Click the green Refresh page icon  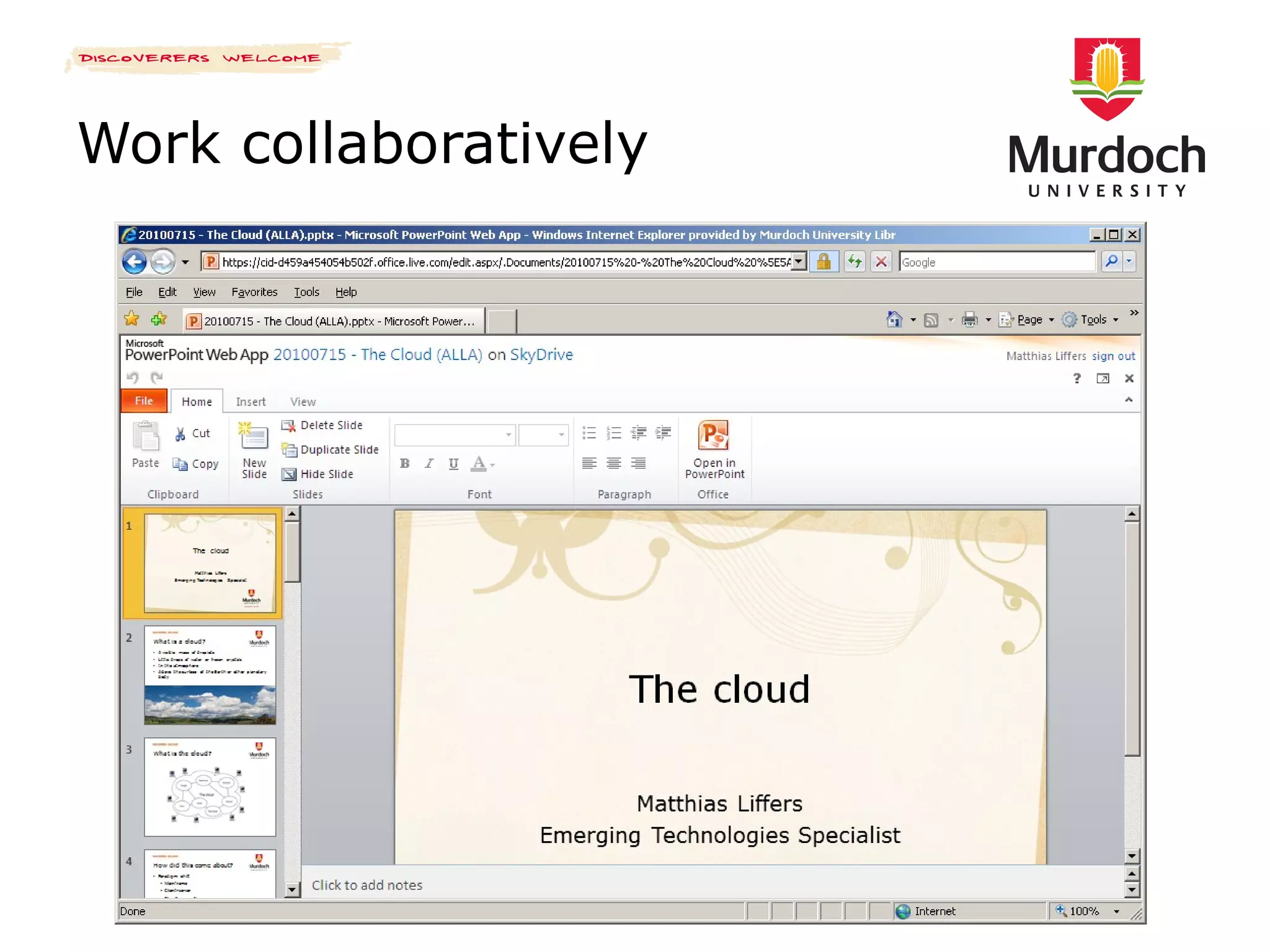pyautogui.click(x=855, y=262)
